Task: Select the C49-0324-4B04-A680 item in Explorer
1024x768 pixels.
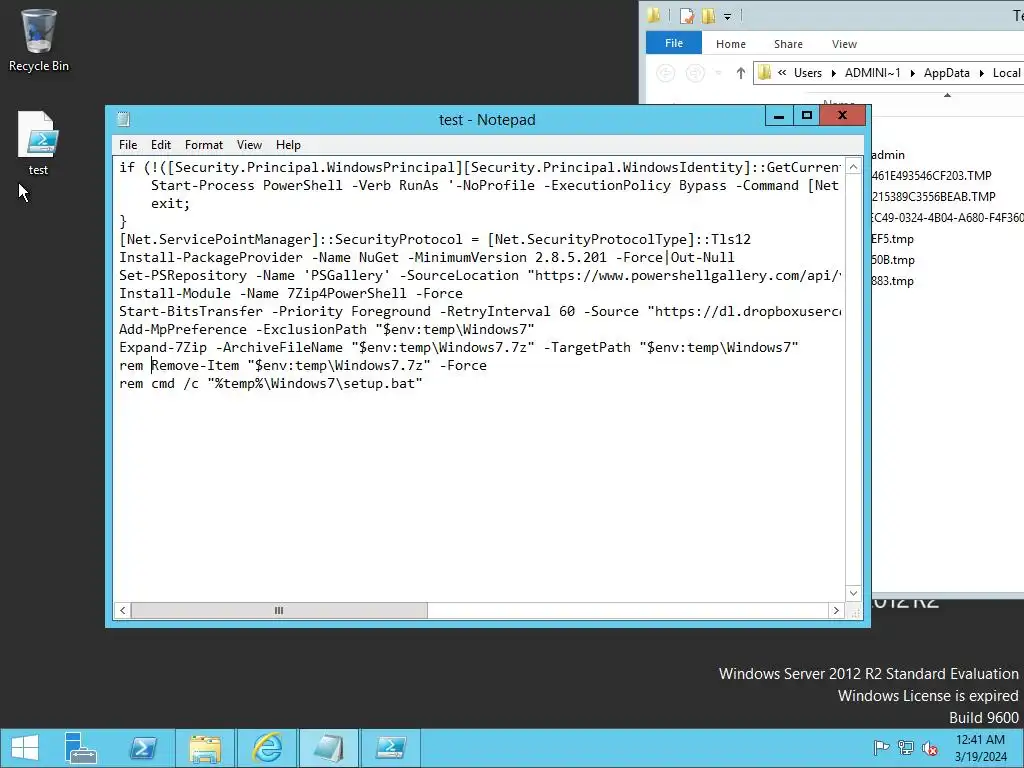Action: [x=947, y=217]
